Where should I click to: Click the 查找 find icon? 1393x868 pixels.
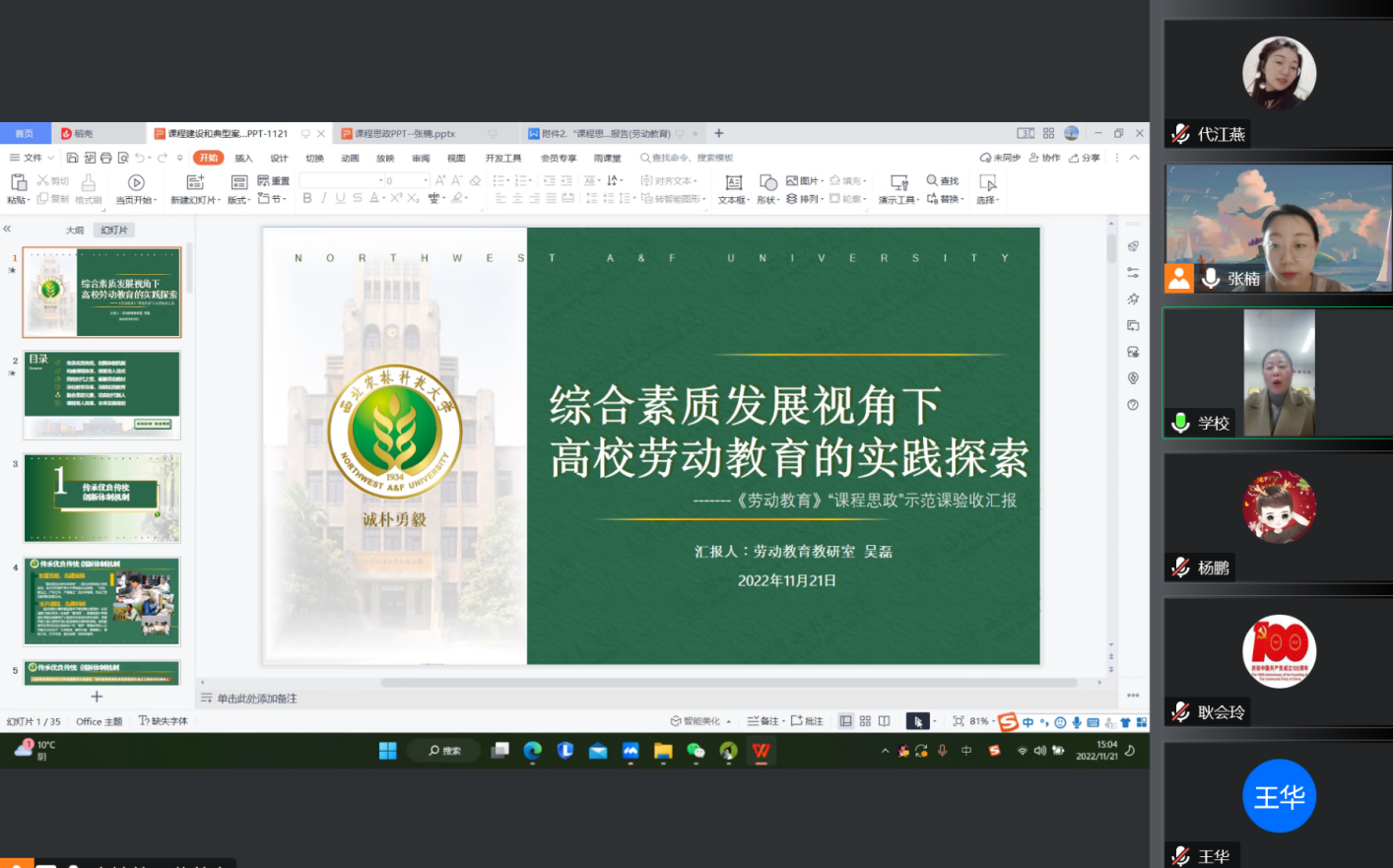tap(943, 180)
